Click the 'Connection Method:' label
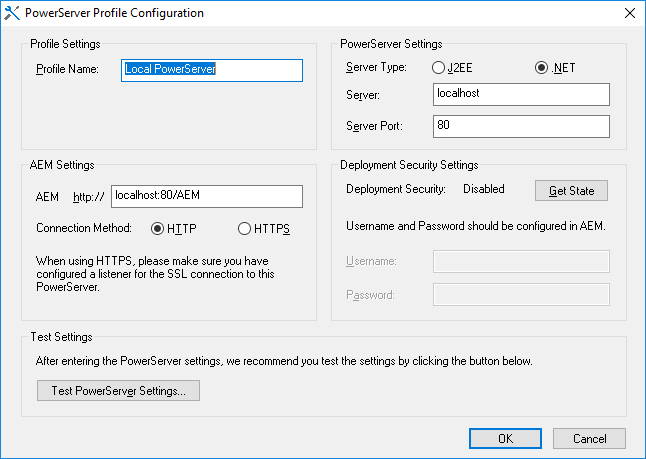The height and width of the screenshot is (459, 646). [84, 228]
